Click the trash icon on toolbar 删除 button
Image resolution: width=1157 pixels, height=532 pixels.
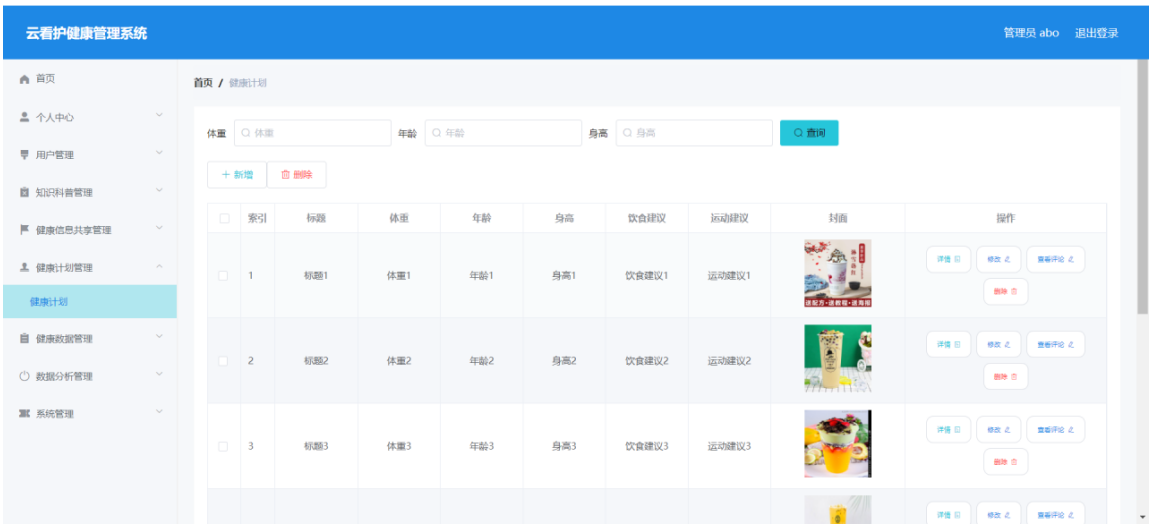(x=286, y=175)
